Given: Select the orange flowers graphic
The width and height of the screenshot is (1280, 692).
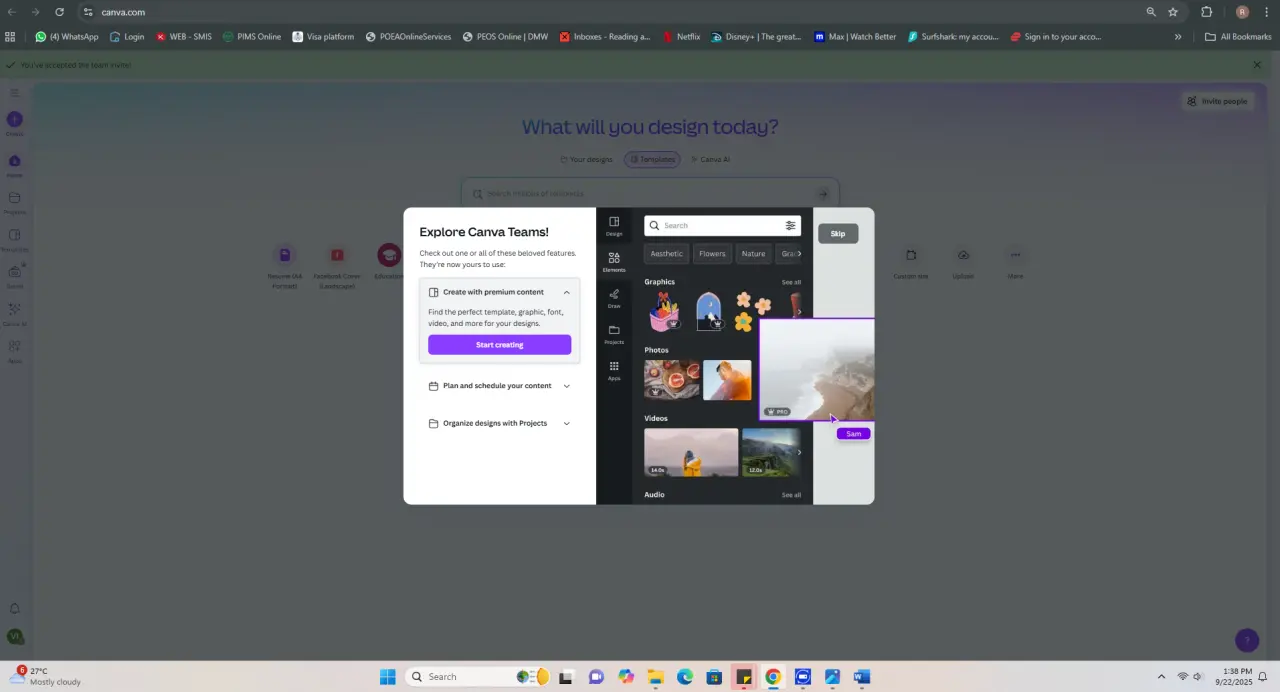Looking at the screenshot, I should click(x=752, y=311).
